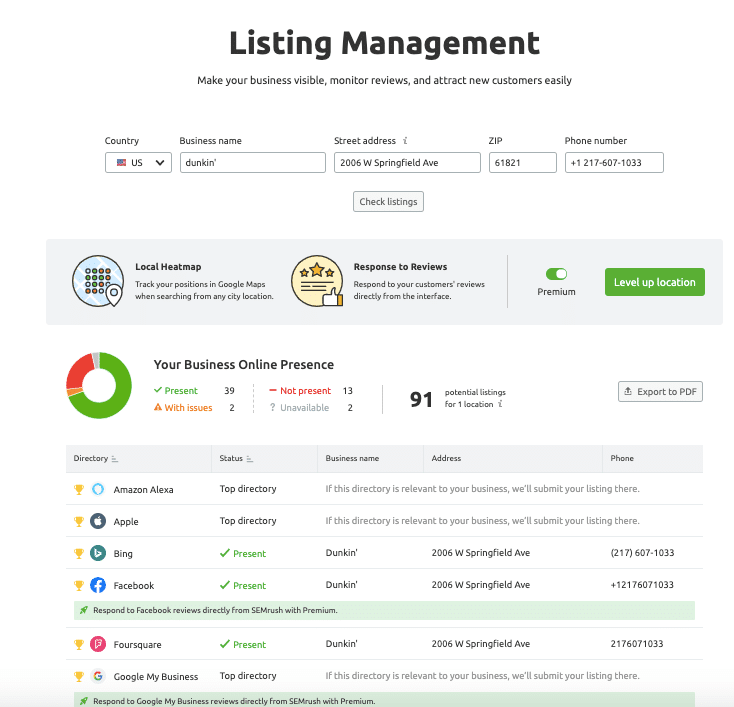Click the Address column header
This screenshot has height=707, width=734.
point(446,458)
